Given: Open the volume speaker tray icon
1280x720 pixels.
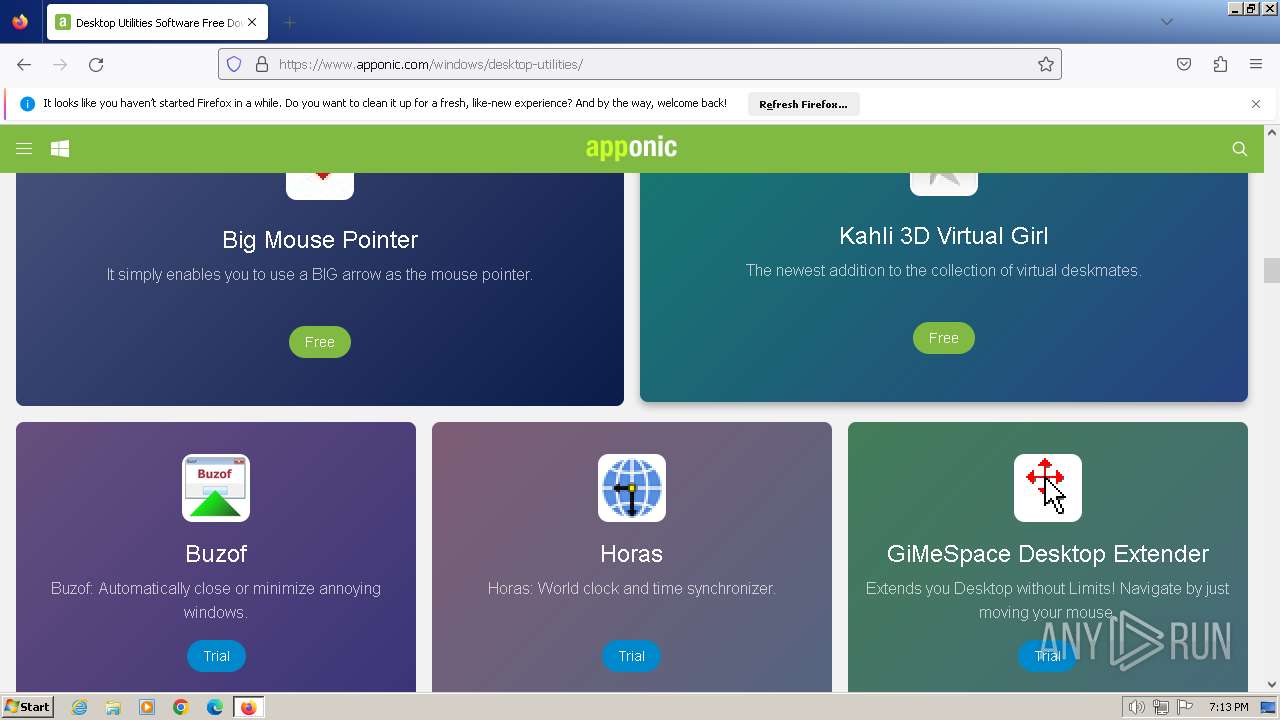Looking at the screenshot, I should (1137, 707).
